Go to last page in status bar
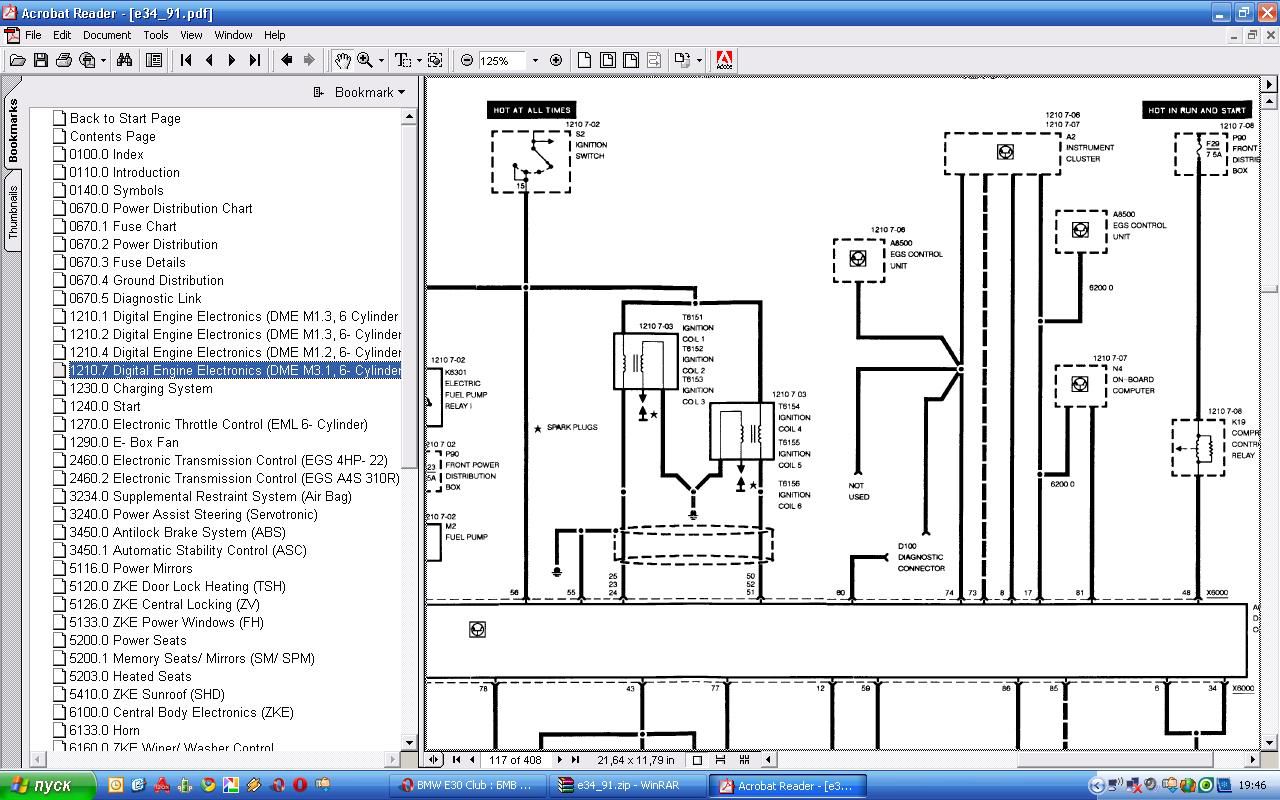The width and height of the screenshot is (1280, 800). click(574, 760)
